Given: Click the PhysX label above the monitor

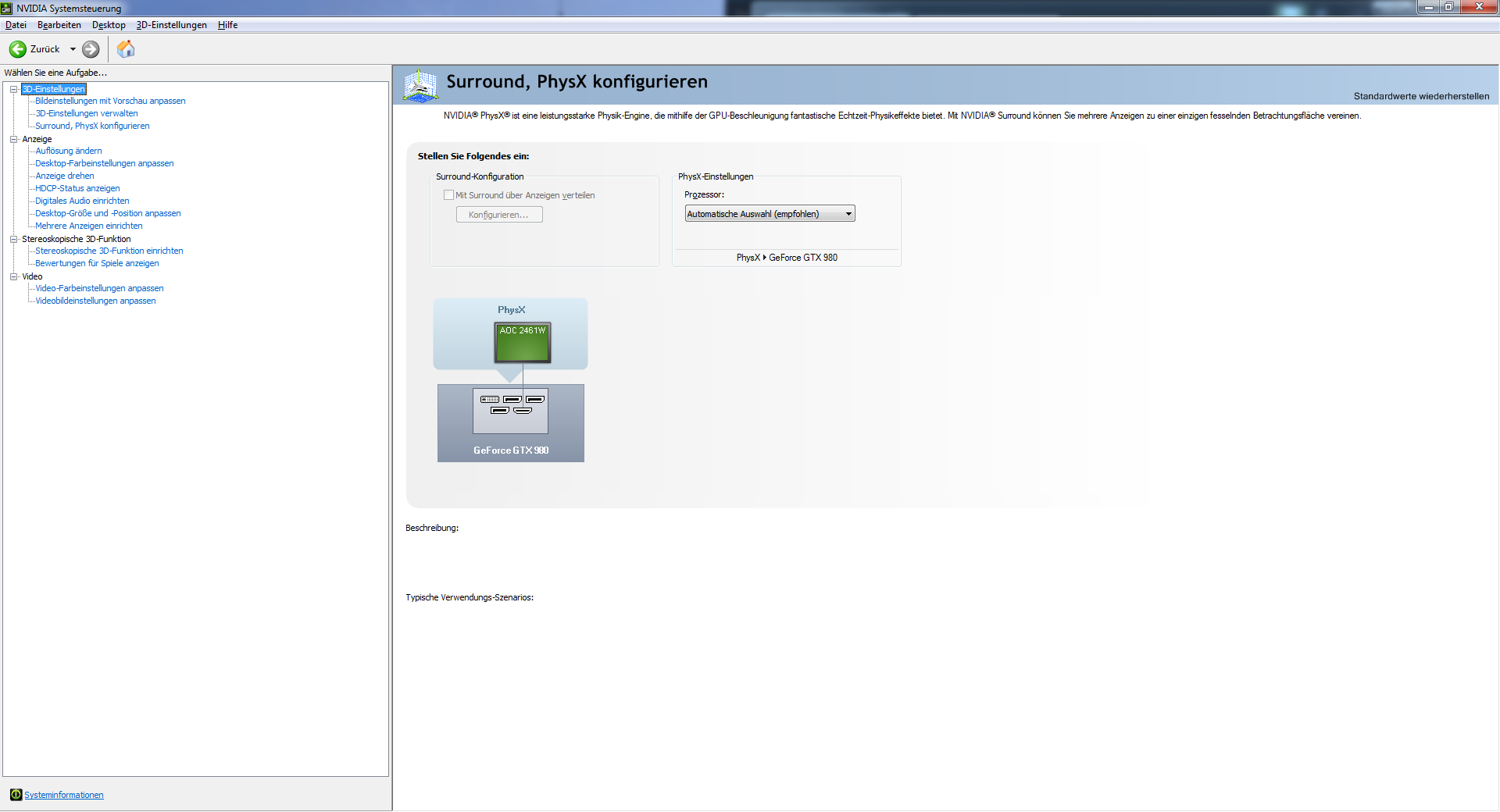Looking at the screenshot, I should [512, 310].
